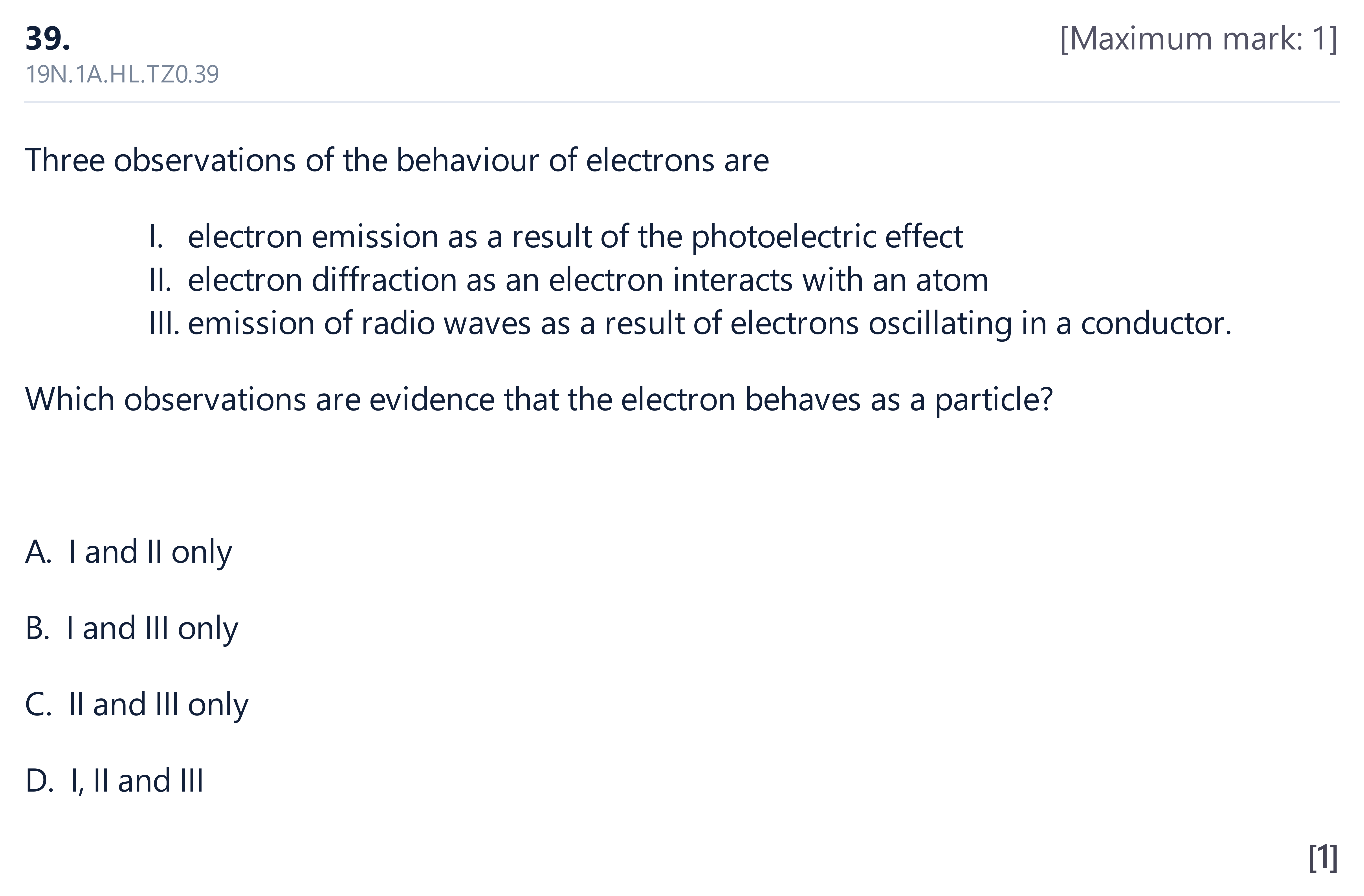Click statement III about radio wave emission
This screenshot has height=896, width=1364.
pos(690,324)
